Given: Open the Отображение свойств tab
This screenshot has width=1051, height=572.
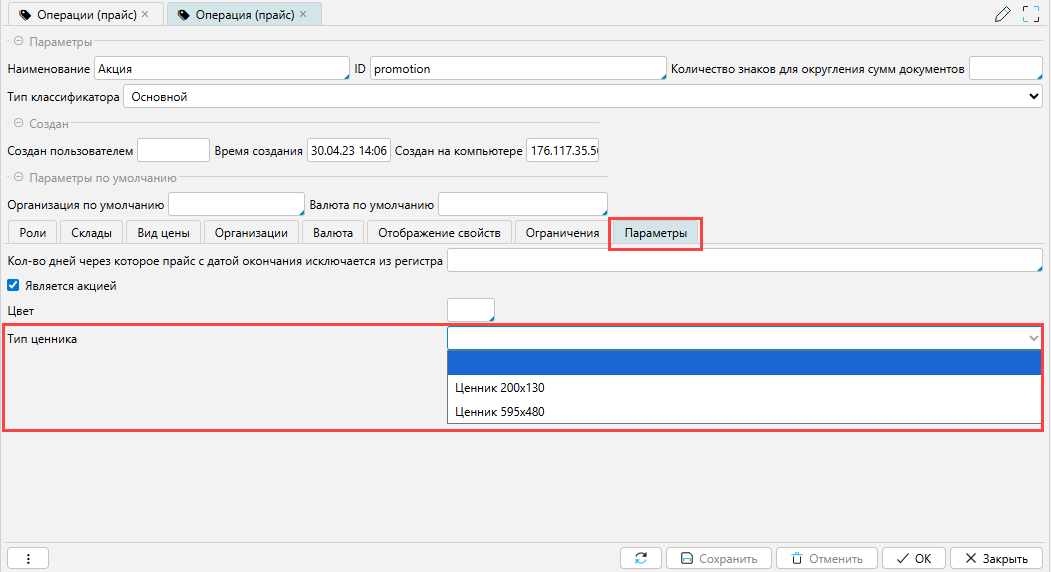Looking at the screenshot, I should click(x=439, y=233).
